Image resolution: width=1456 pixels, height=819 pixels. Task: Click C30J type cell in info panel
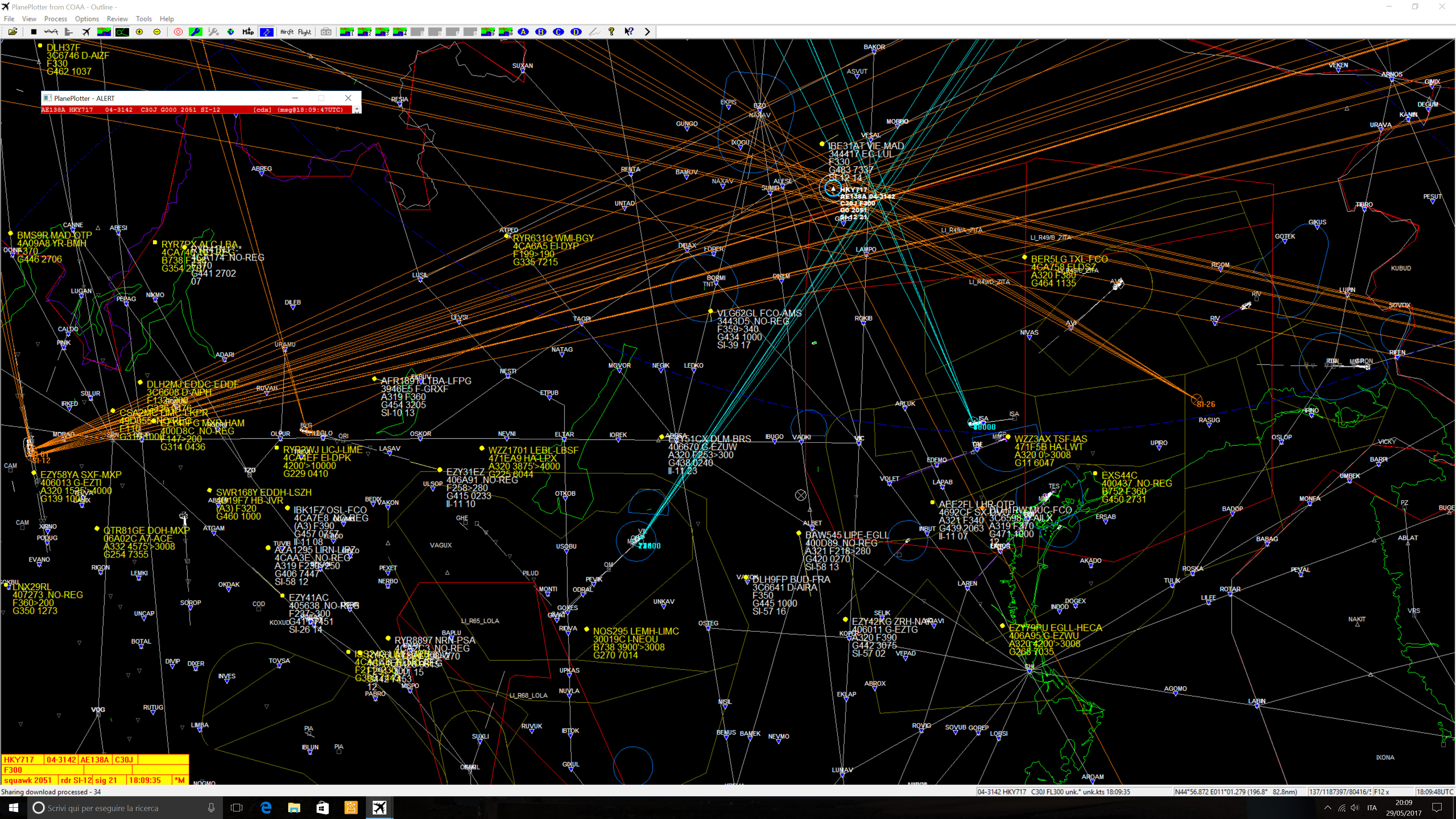click(x=124, y=759)
